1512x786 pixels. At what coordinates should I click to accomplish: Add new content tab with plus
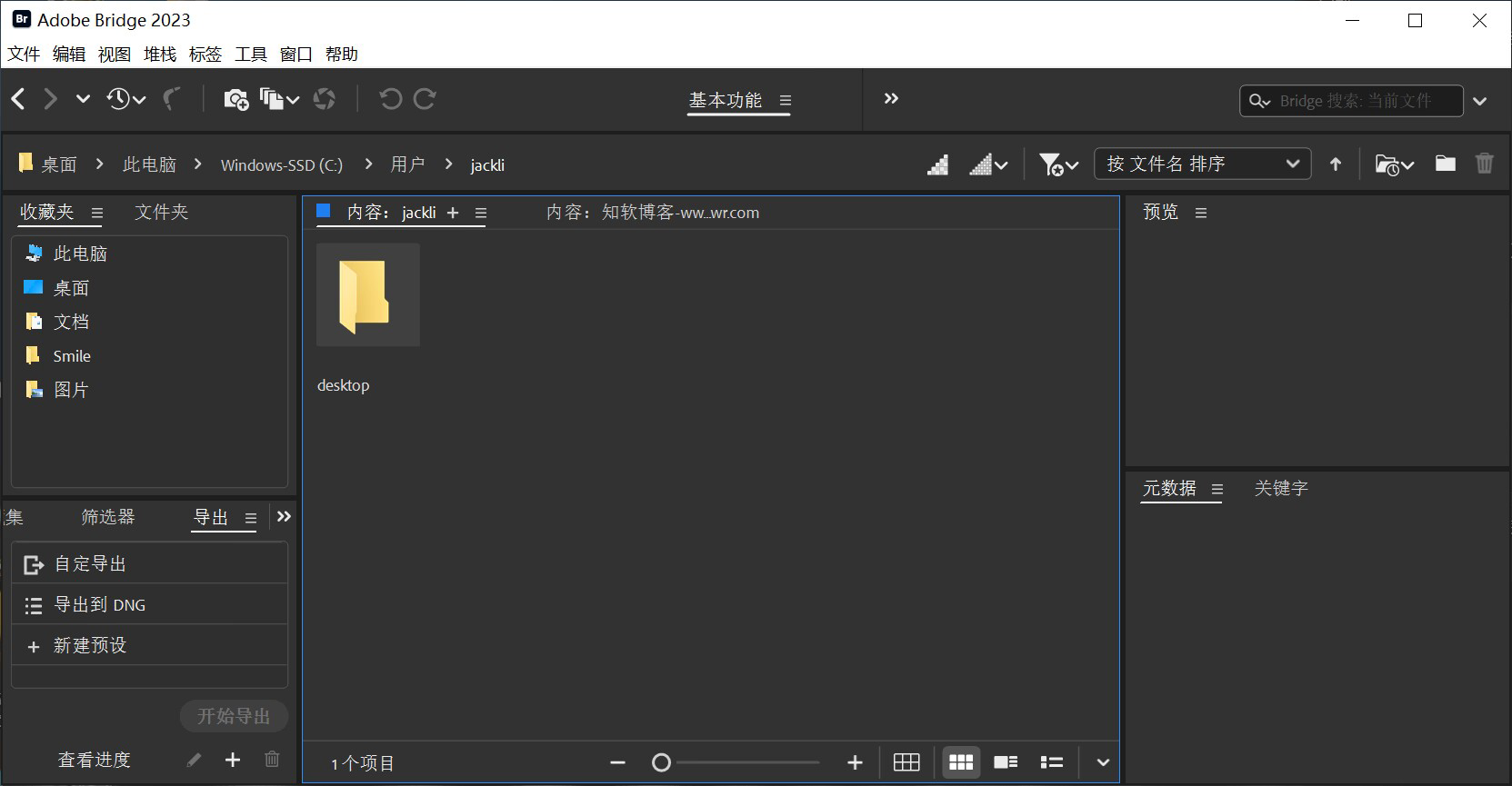point(453,213)
